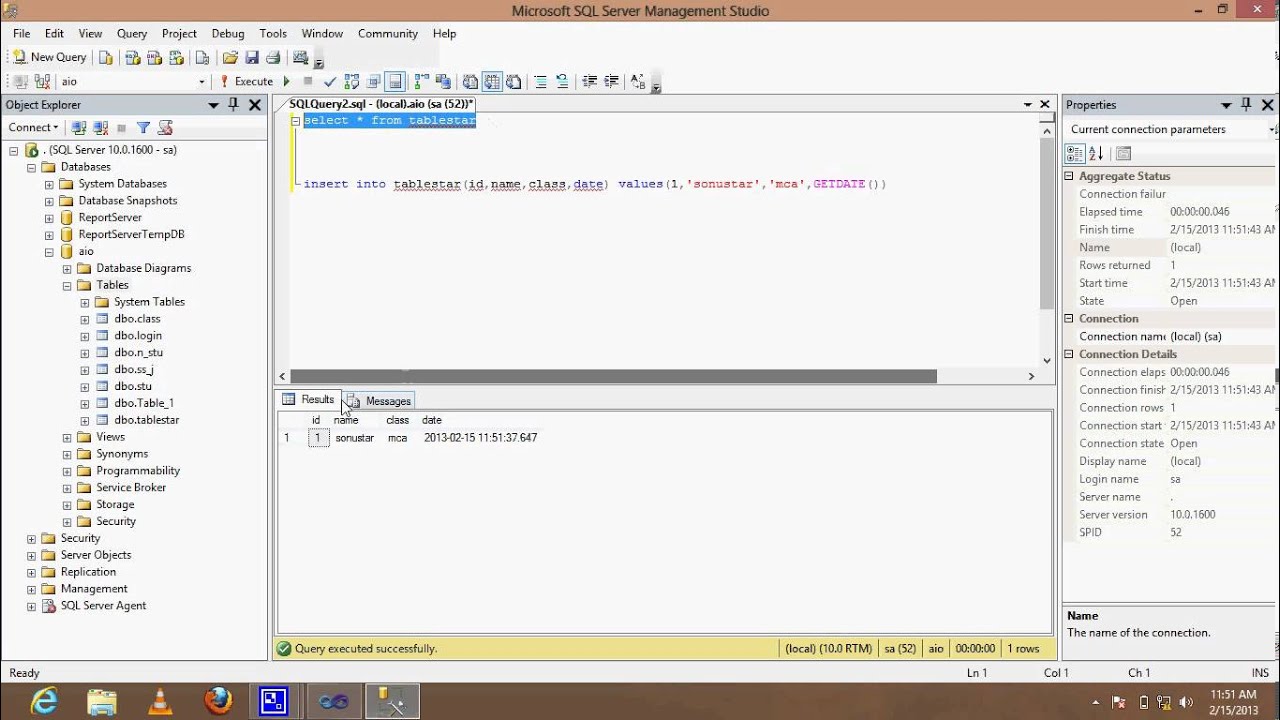Select the dbo.login table
Image resolution: width=1280 pixels, height=720 pixels.
(x=138, y=336)
